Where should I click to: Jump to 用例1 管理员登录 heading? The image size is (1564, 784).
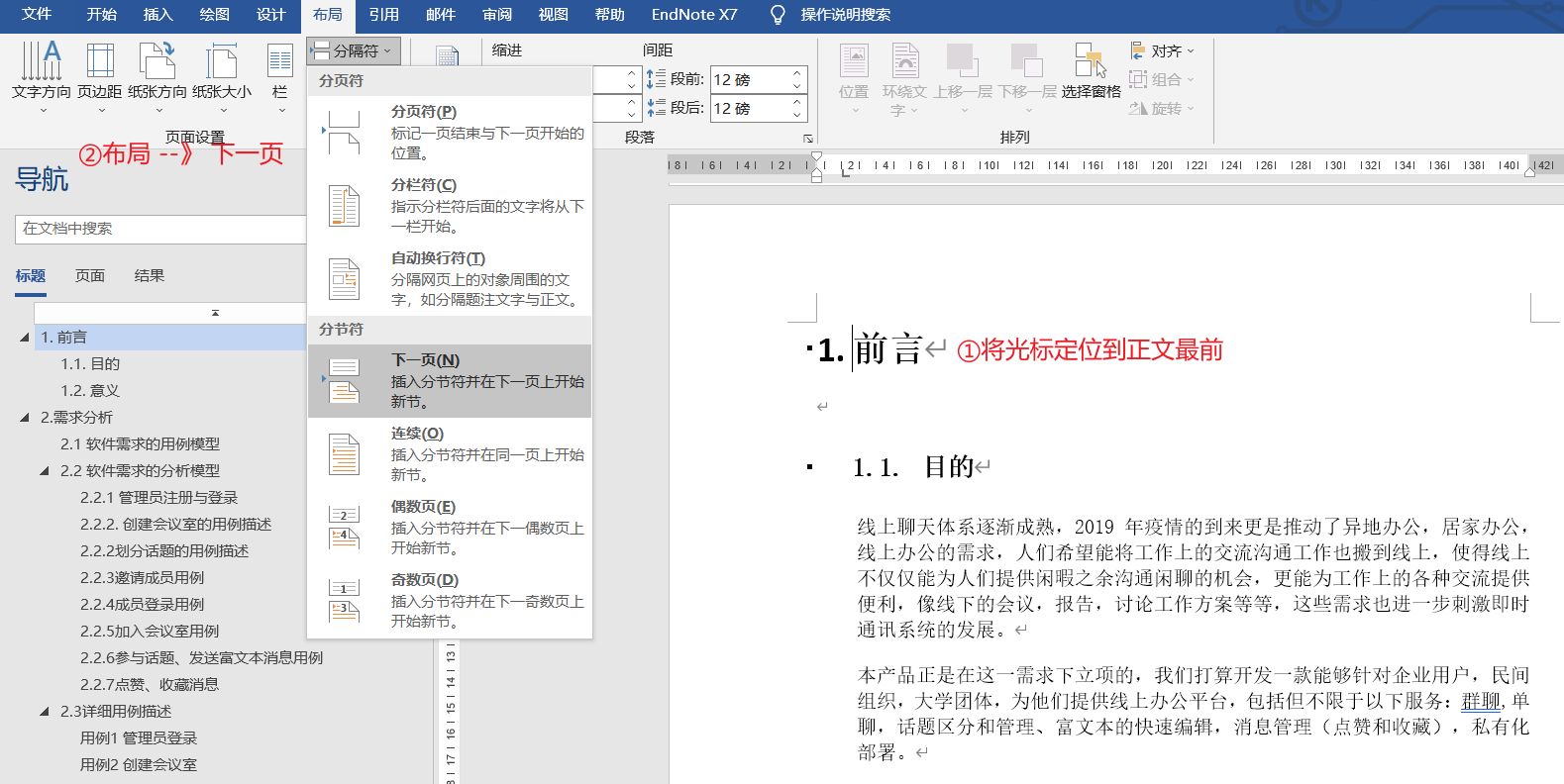tap(139, 738)
